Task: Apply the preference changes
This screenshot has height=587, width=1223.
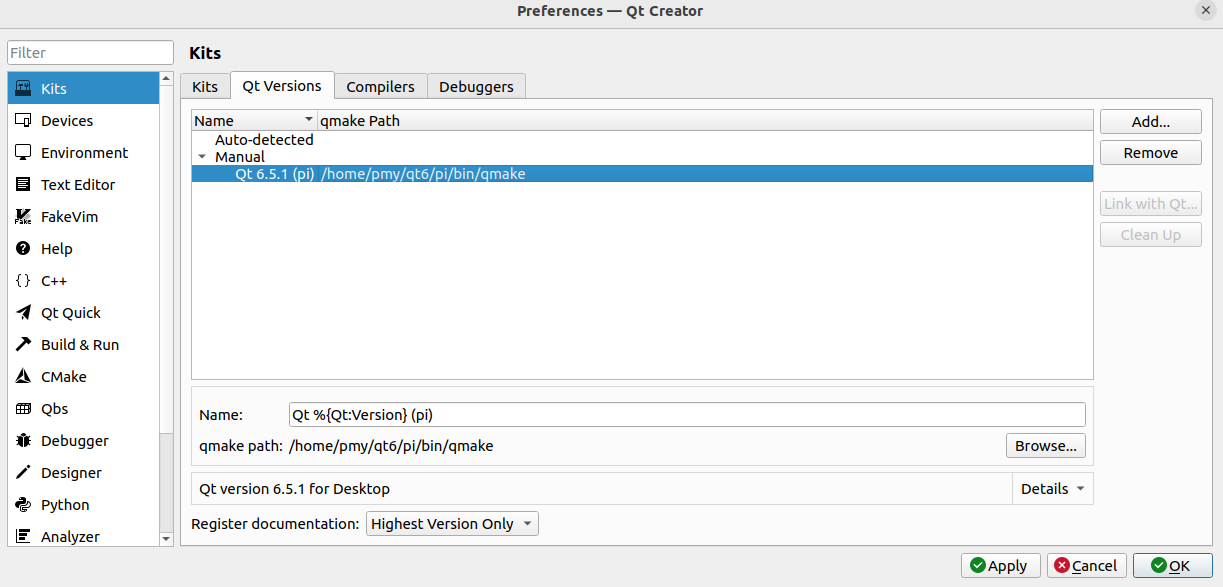Action: tap(1000, 565)
